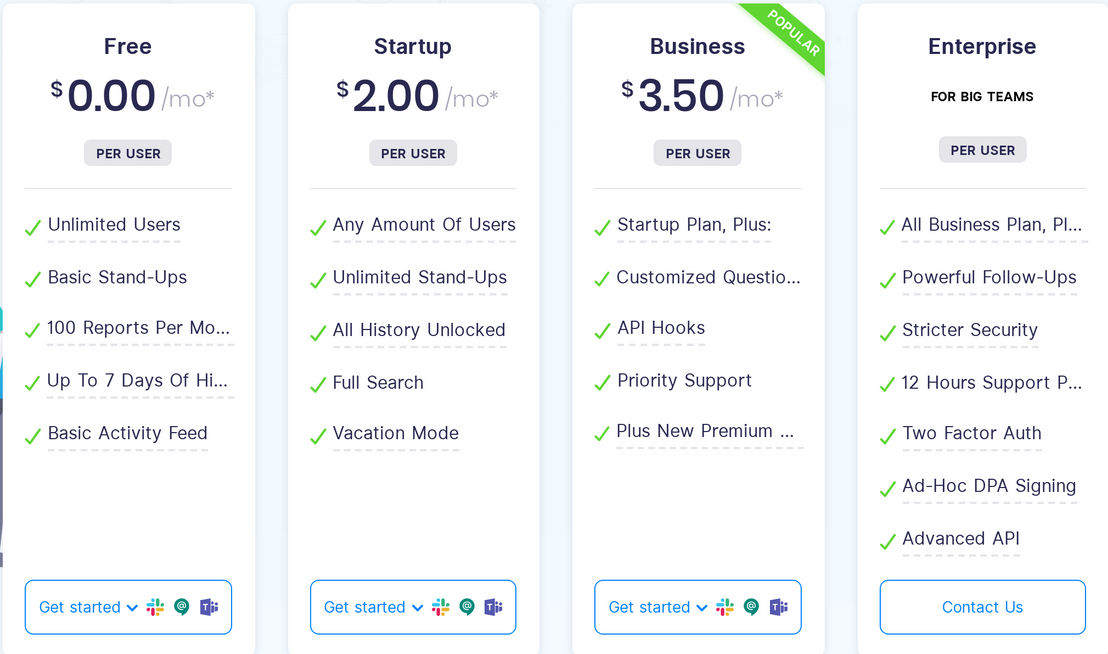Screen dimensions: 1108x654
Task: Click 'Two Factor Auth' feature in Enterprise
Action: click(x=972, y=433)
